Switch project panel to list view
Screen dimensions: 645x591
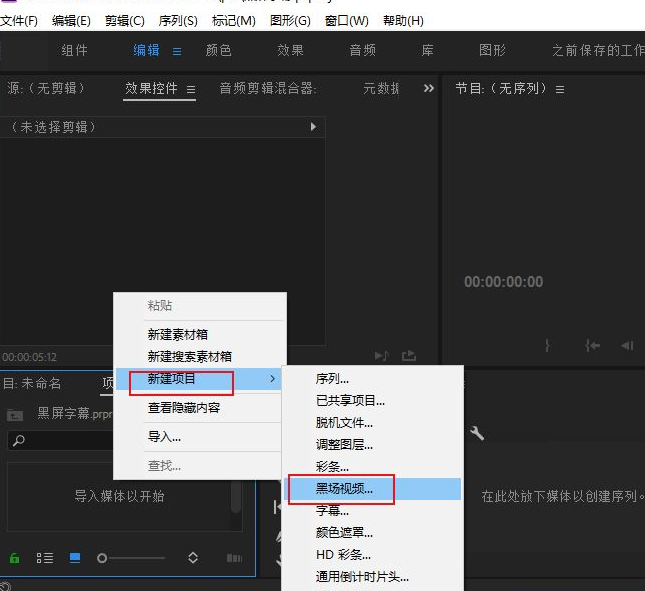pyautogui.click(x=44, y=558)
